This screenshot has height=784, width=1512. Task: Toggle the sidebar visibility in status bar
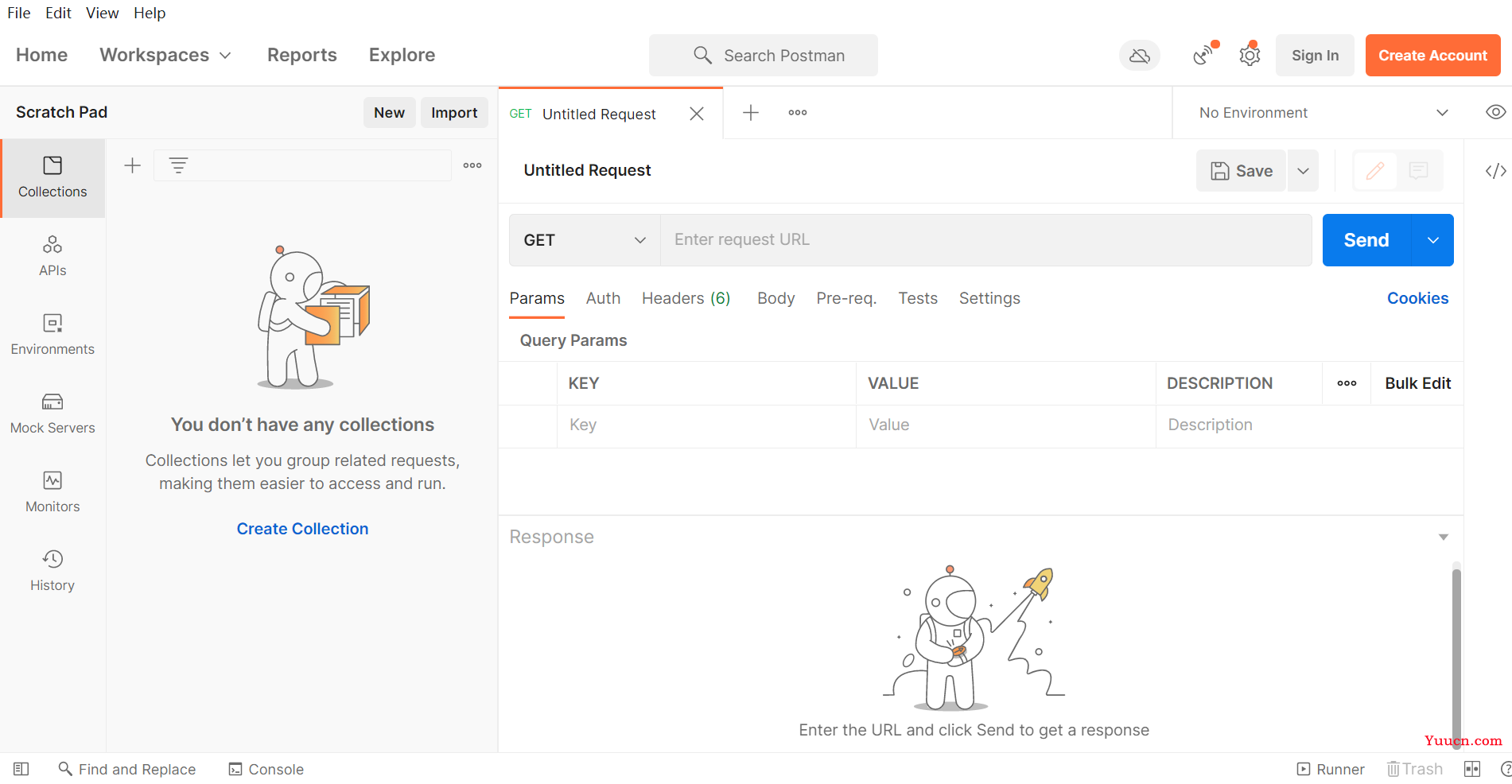21,769
